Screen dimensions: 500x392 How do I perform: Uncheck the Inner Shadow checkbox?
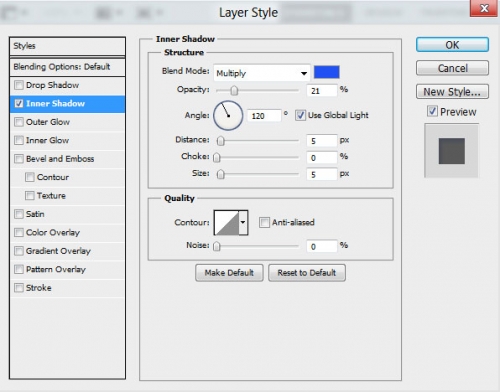coord(19,104)
